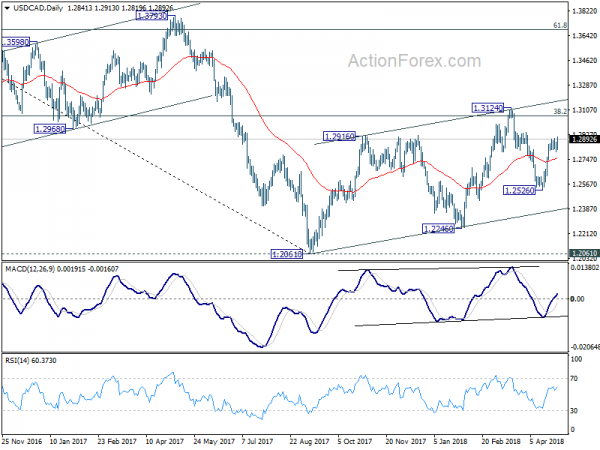Click the 1.29160 price label
This screenshot has width=600, height=450.
coord(340,136)
